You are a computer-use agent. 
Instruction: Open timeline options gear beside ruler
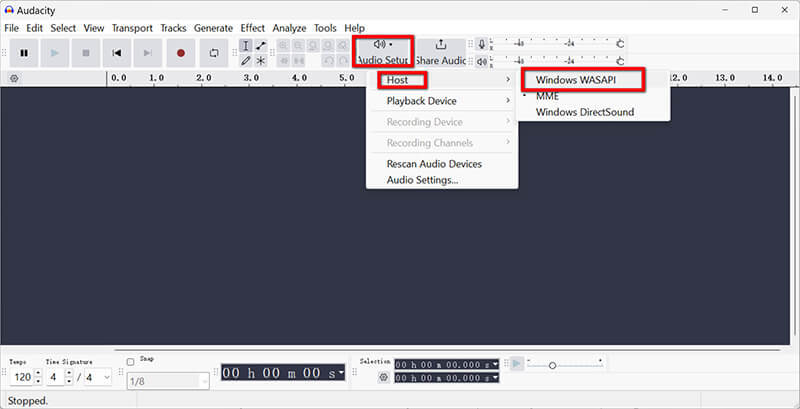tap(14, 79)
